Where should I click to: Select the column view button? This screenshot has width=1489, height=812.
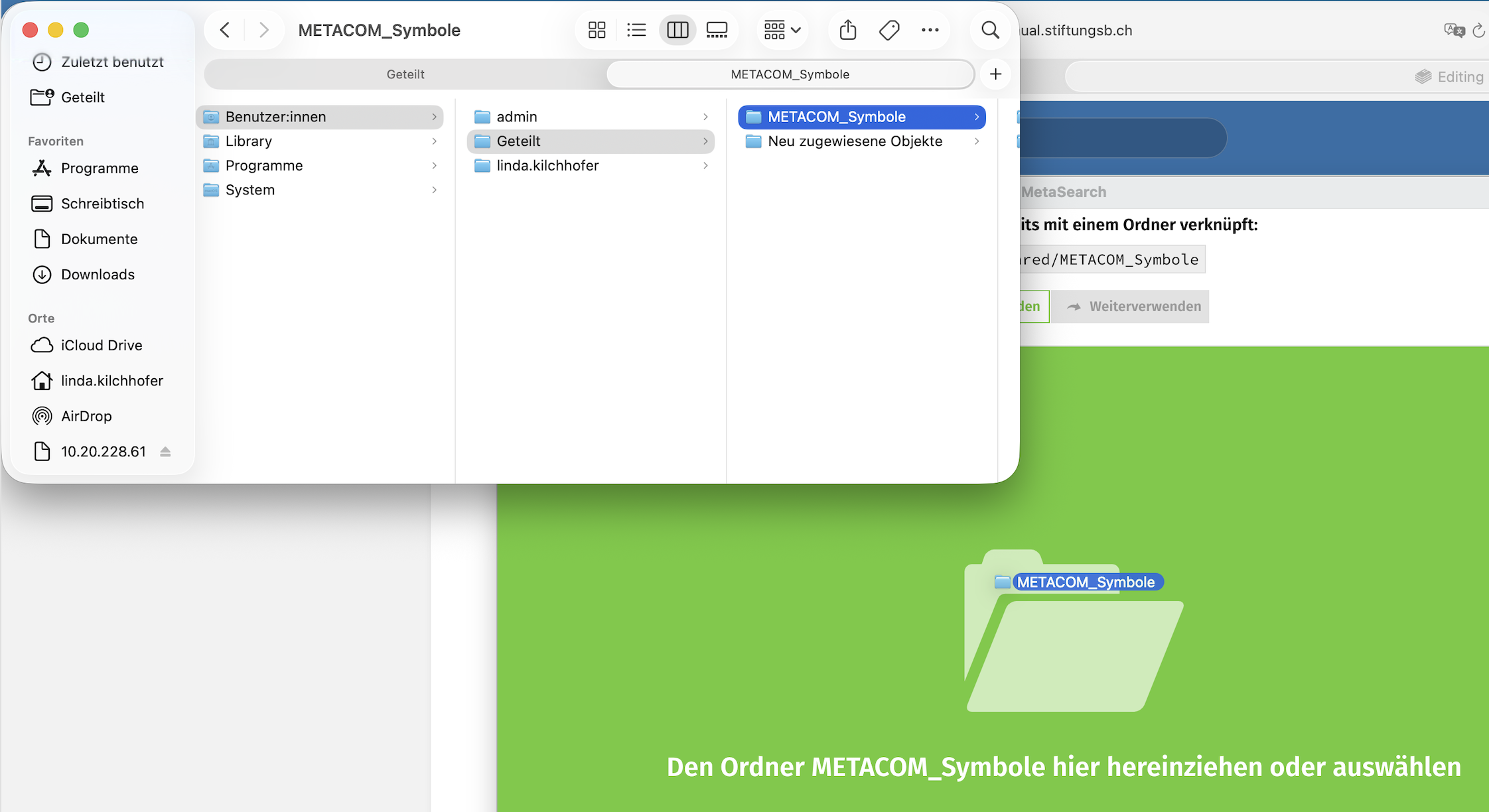point(677,30)
